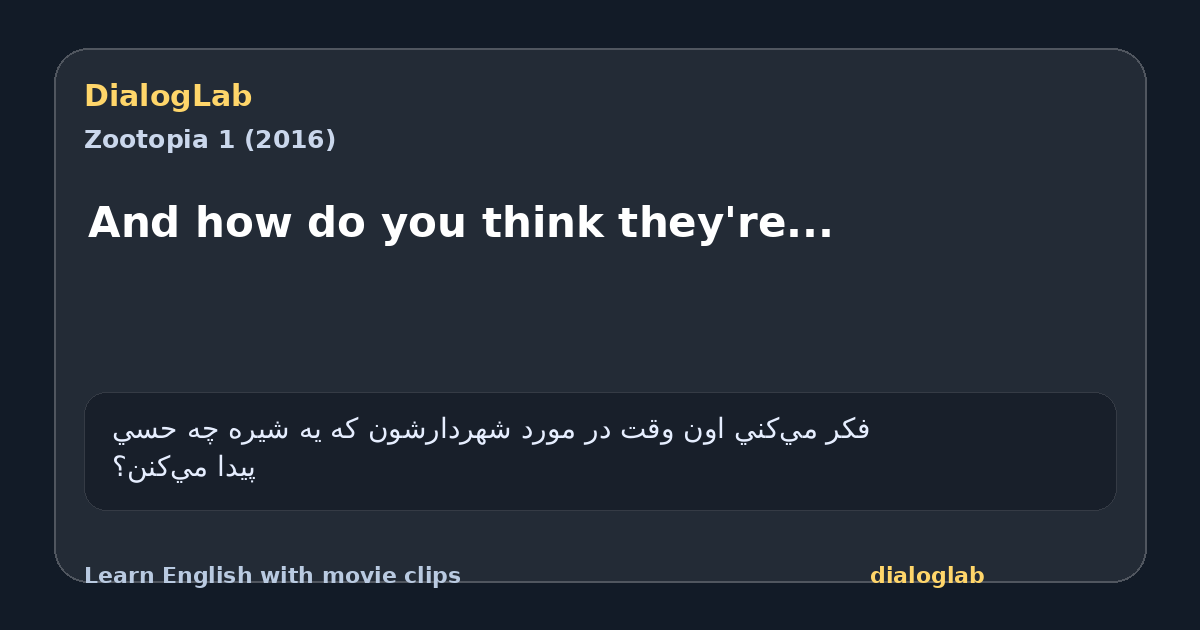Open the yellow dialoglab handle link
This screenshot has width=1200, height=630.
coord(927,576)
